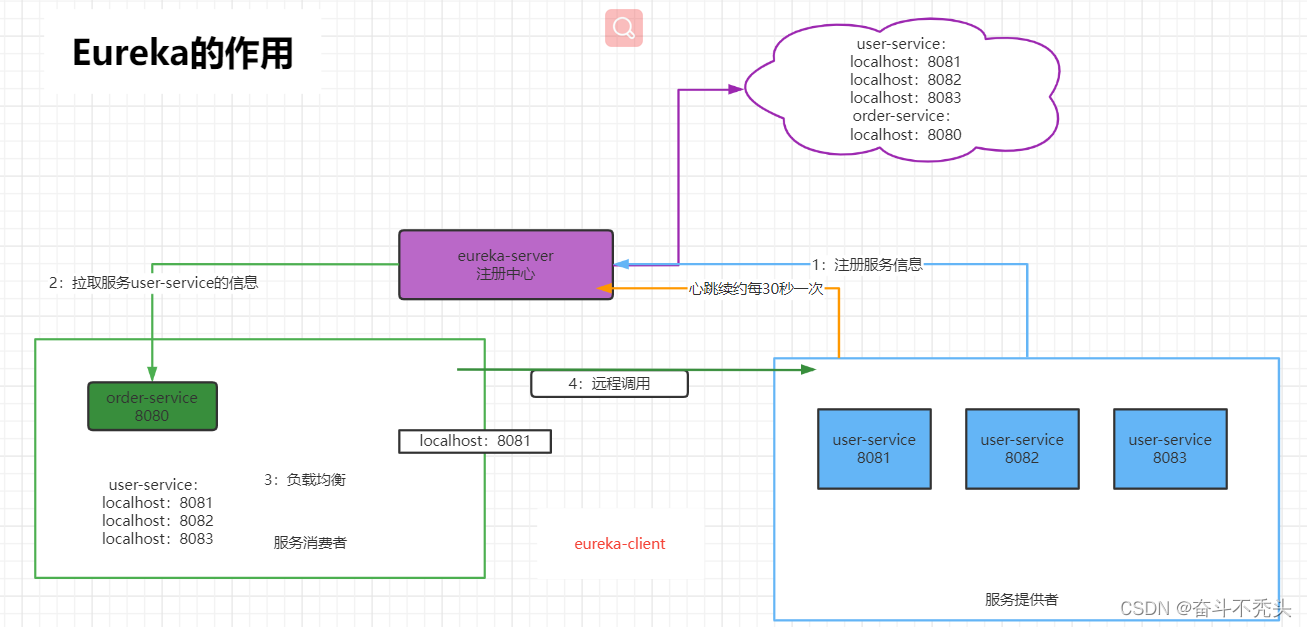Screen dimensions: 1307x627
Task: Pick the blue user-service 8083 box
Action: pos(1170,449)
